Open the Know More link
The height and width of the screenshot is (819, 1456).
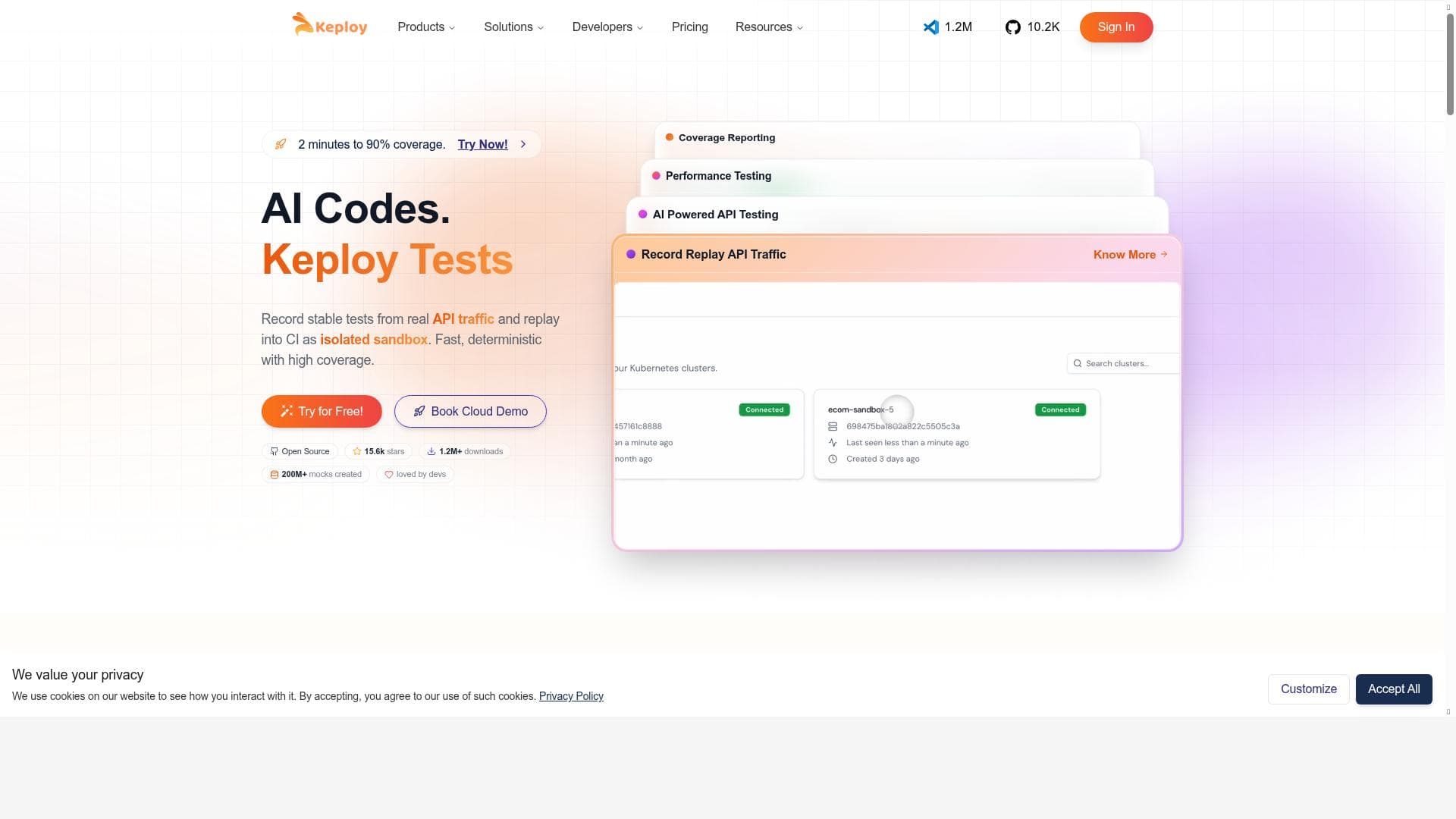pyautogui.click(x=1130, y=254)
